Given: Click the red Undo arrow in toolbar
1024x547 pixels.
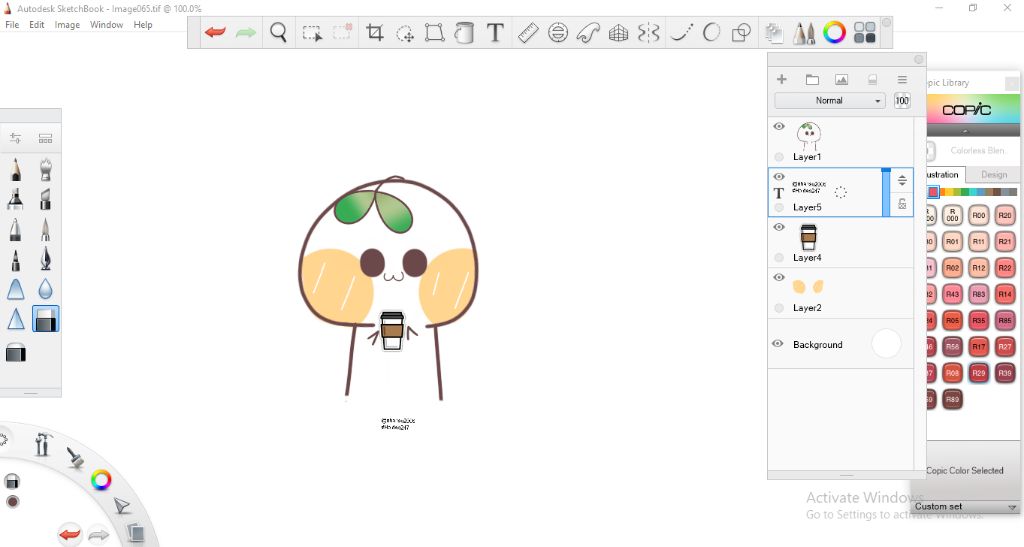Looking at the screenshot, I should coord(215,33).
